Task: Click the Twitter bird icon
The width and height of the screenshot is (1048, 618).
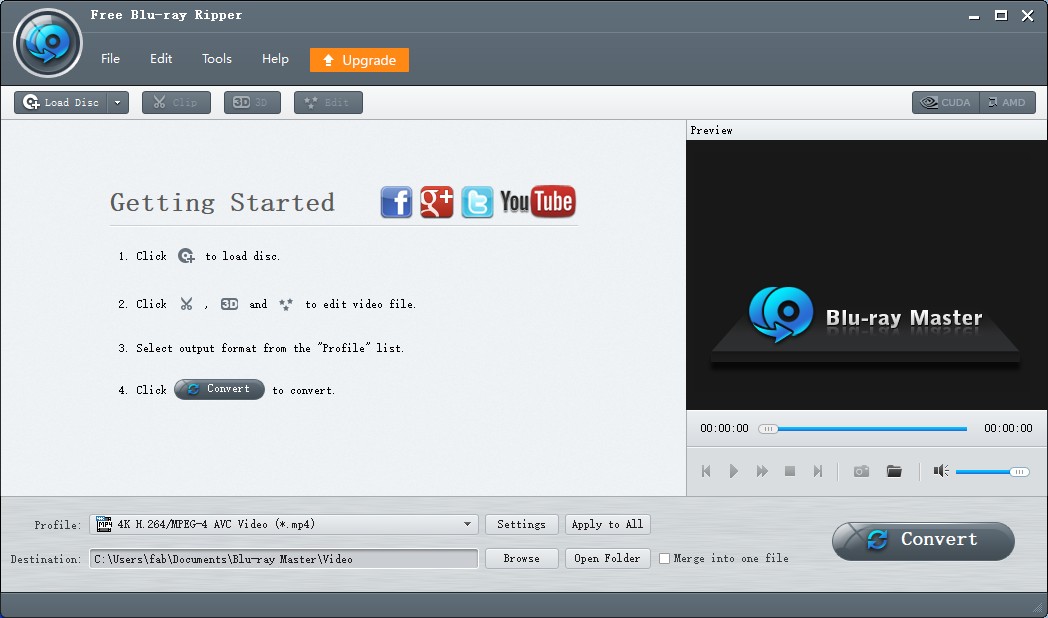Action: 477,202
